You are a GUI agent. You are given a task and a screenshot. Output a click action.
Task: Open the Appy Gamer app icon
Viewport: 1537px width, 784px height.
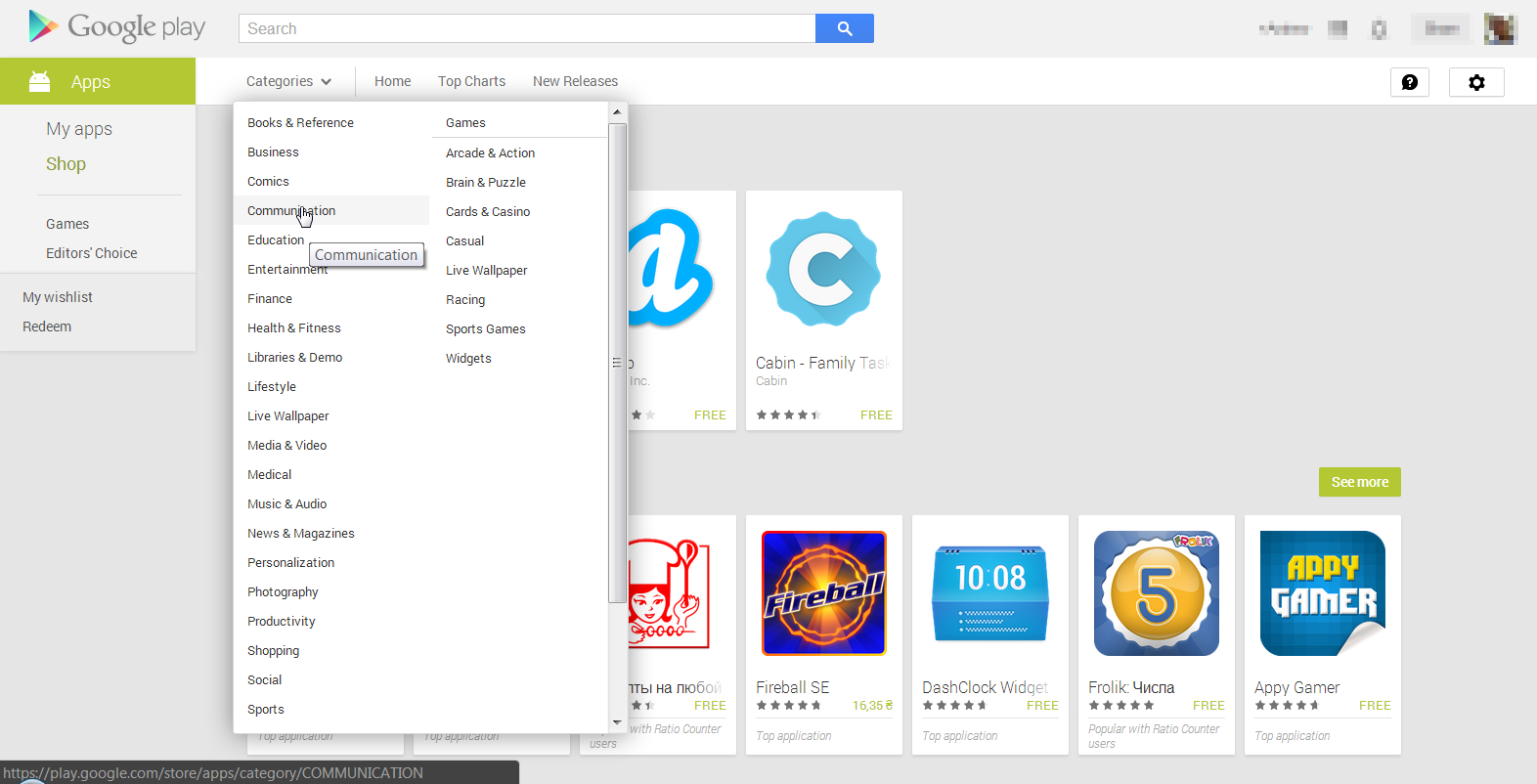[x=1323, y=593]
